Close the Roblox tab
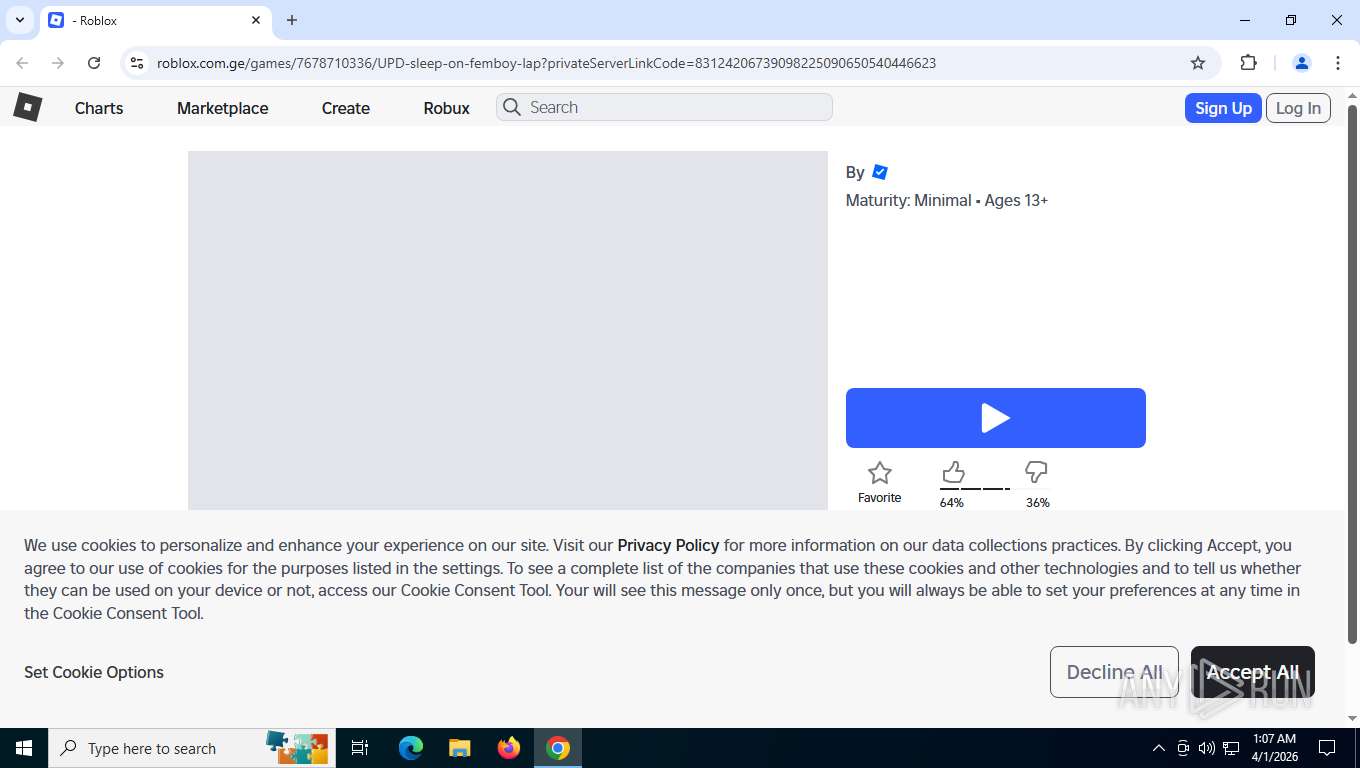Viewport: 1360px width, 768px height. tap(256, 20)
